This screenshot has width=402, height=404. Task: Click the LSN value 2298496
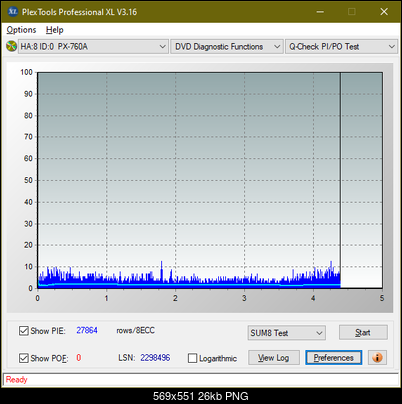coord(155,358)
